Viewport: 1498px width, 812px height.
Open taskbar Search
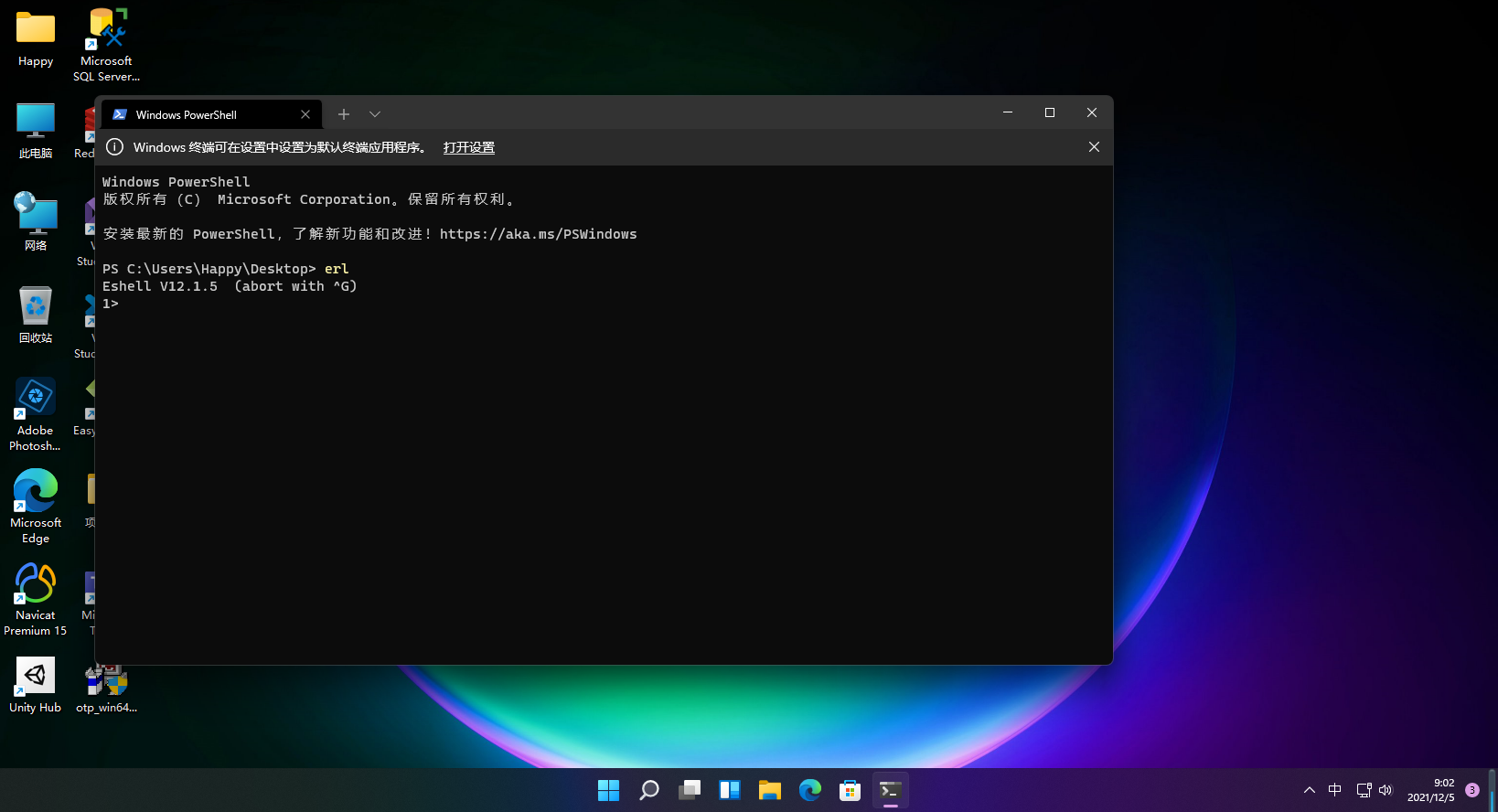648,790
